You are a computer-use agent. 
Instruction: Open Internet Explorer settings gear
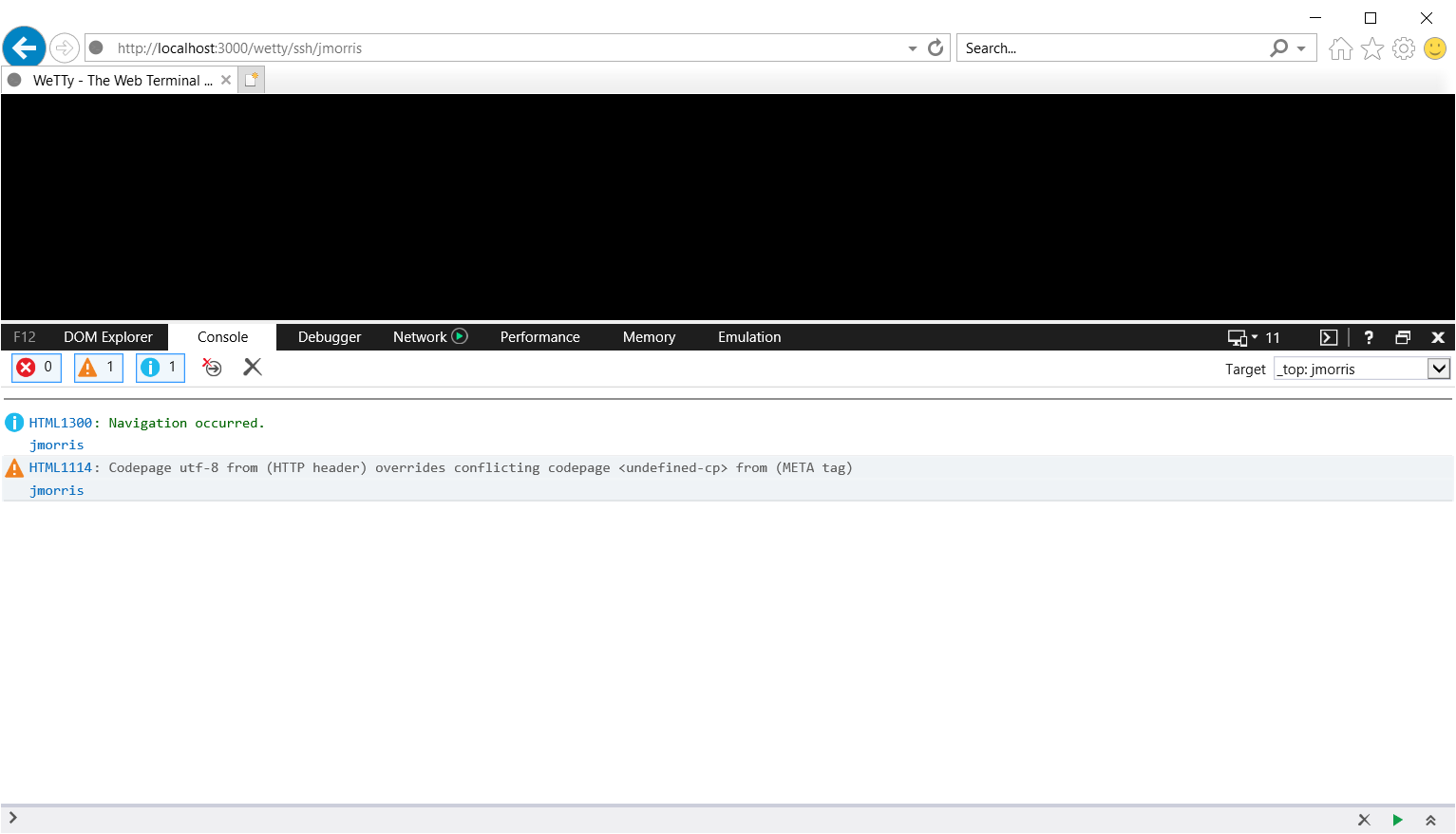tap(1404, 47)
